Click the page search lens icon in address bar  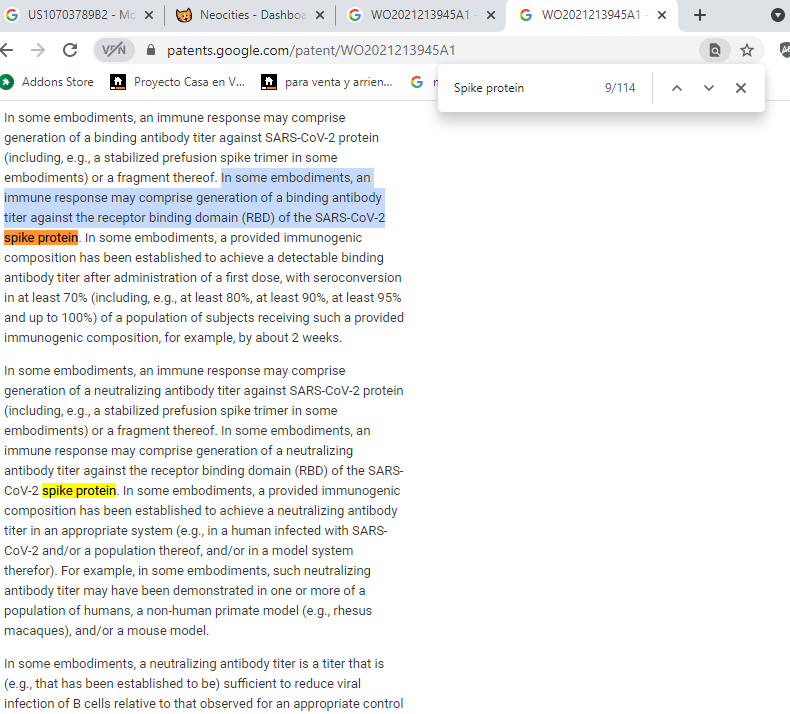click(x=714, y=50)
